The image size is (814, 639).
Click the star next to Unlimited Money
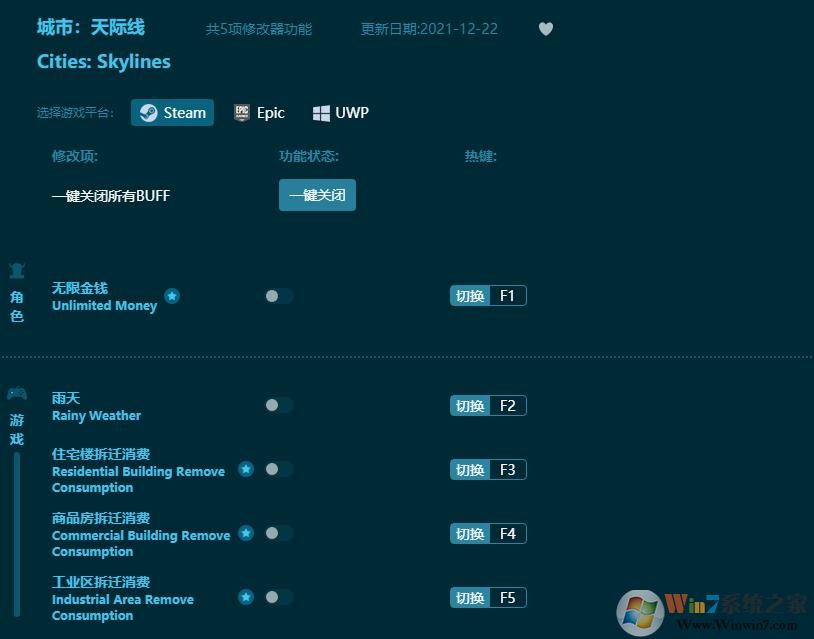[x=172, y=295]
